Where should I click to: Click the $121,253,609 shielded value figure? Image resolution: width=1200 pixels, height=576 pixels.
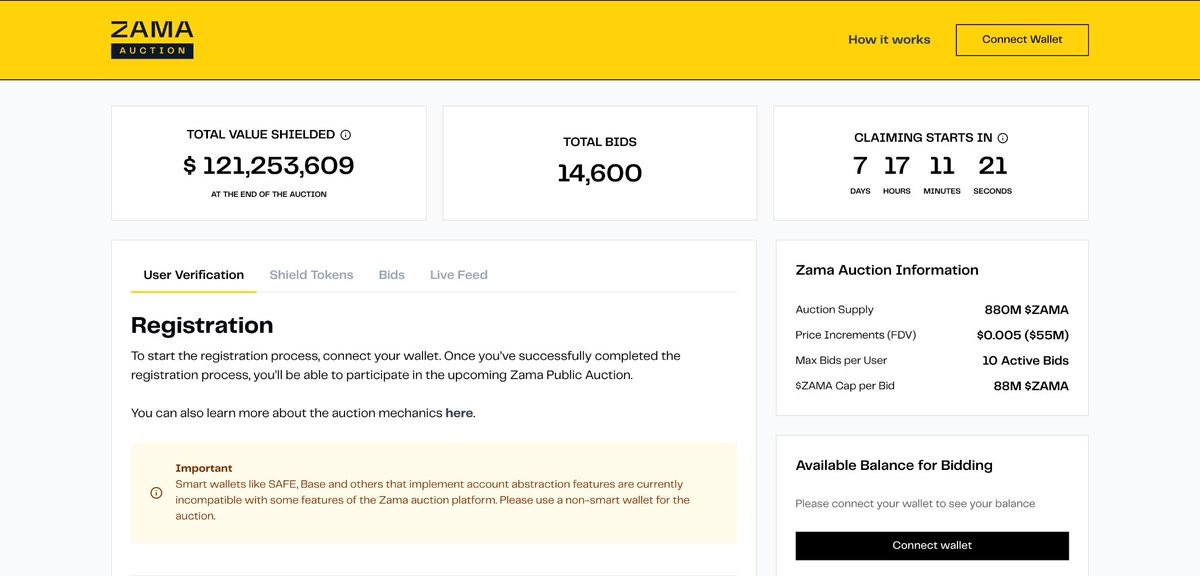268,166
